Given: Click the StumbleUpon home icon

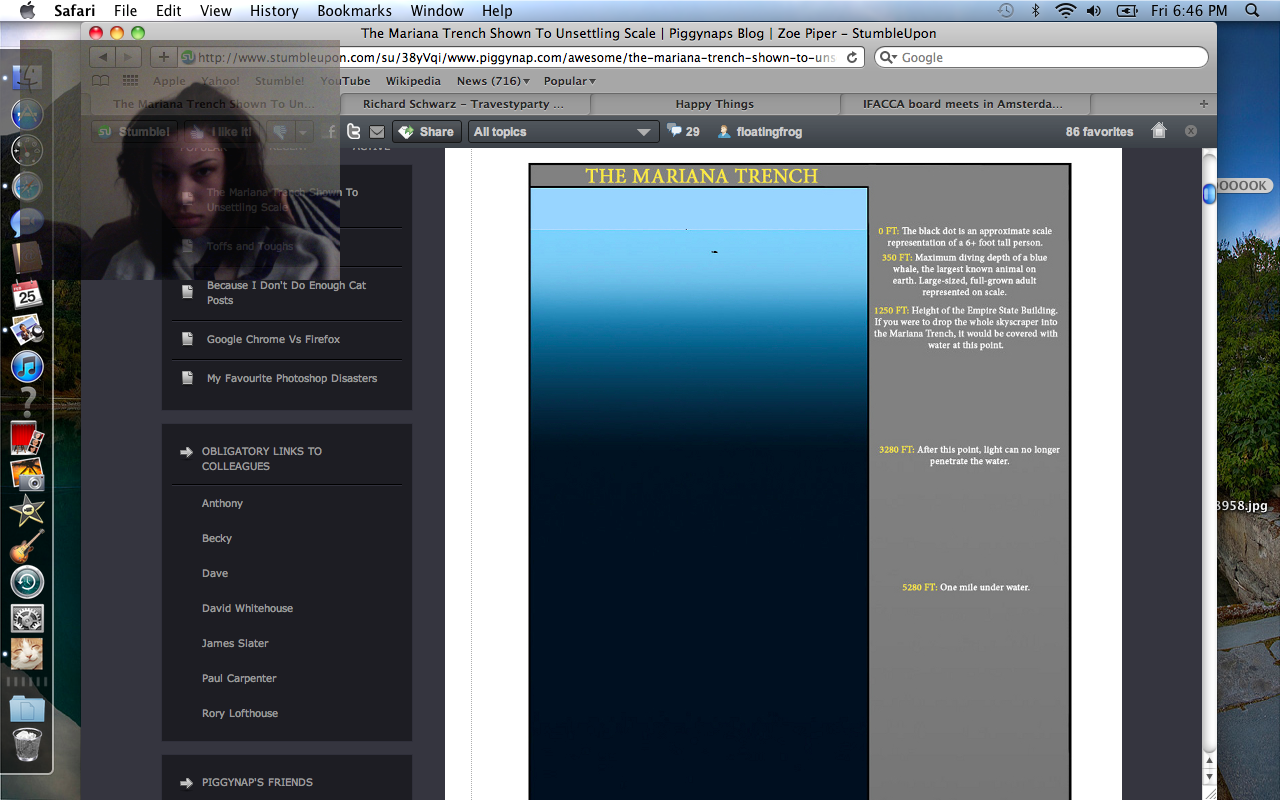Looking at the screenshot, I should click(1159, 131).
